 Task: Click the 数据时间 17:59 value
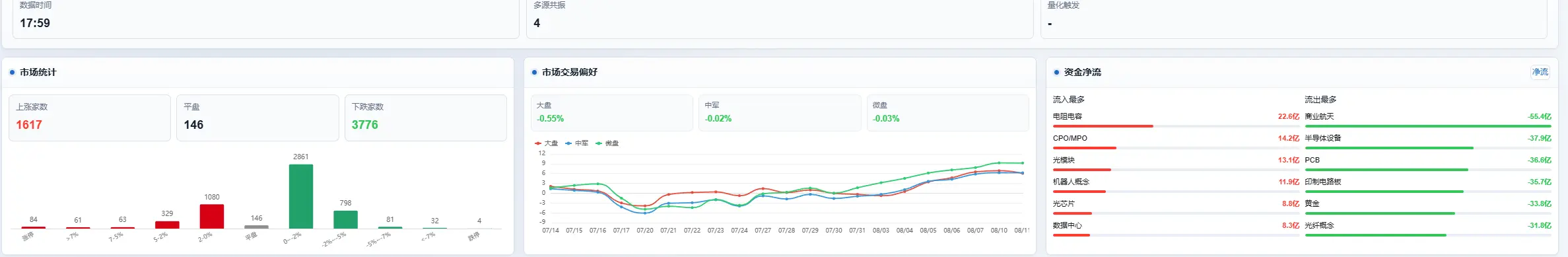click(x=35, y=23)
